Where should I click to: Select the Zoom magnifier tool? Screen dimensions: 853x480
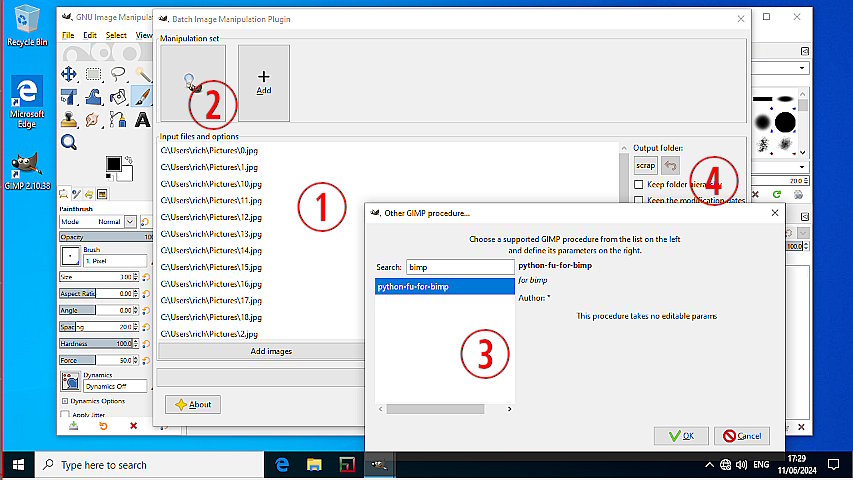pyautogui.click(x=69, y=142)
